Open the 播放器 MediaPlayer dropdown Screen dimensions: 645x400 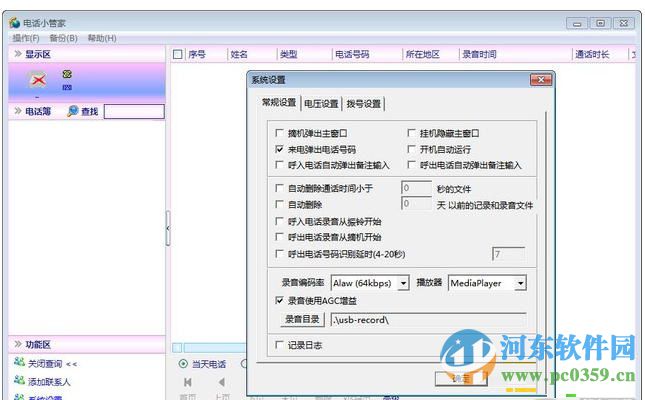[x=521, y=283]
